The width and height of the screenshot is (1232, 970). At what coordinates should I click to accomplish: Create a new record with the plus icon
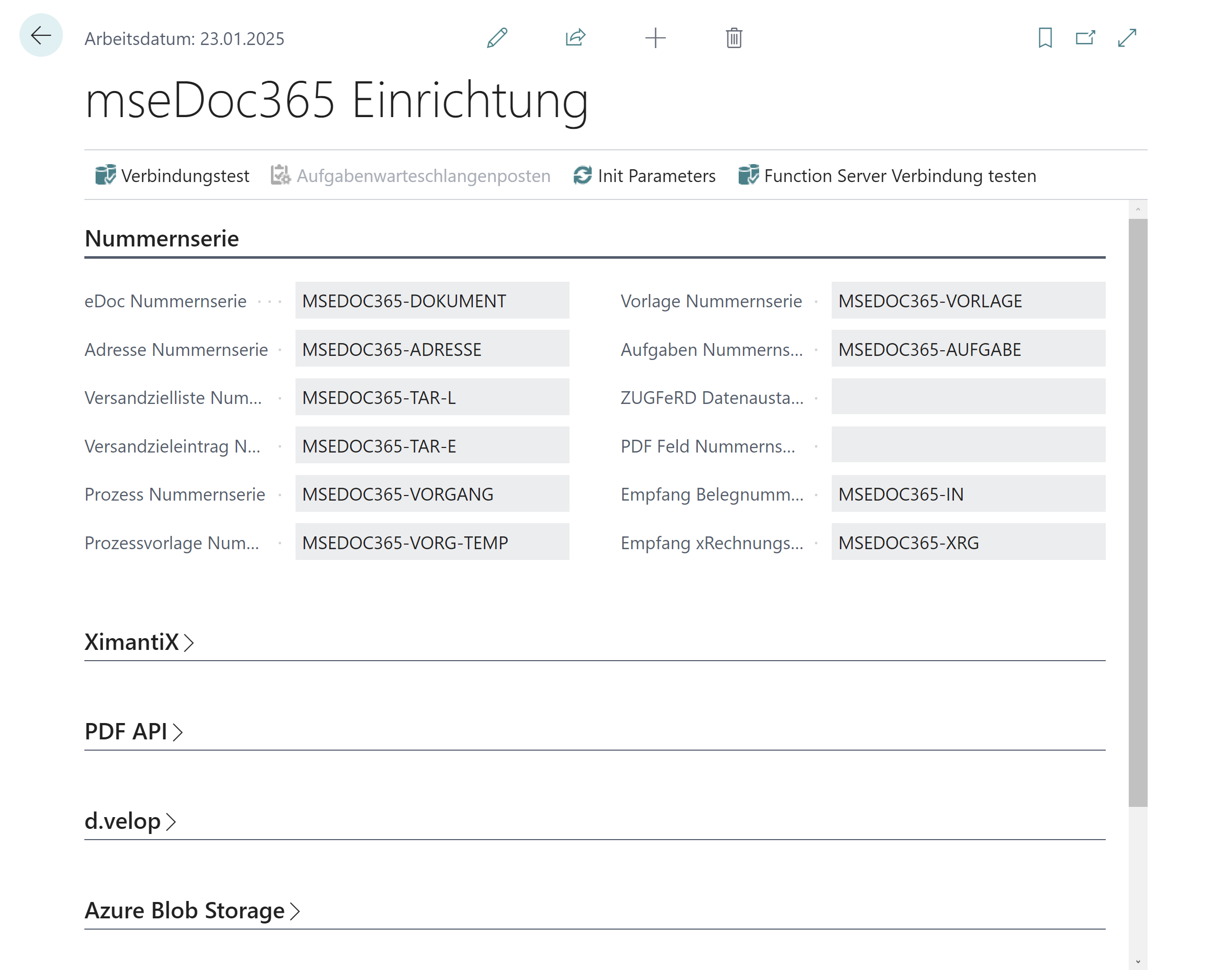(x=655, y=38)
